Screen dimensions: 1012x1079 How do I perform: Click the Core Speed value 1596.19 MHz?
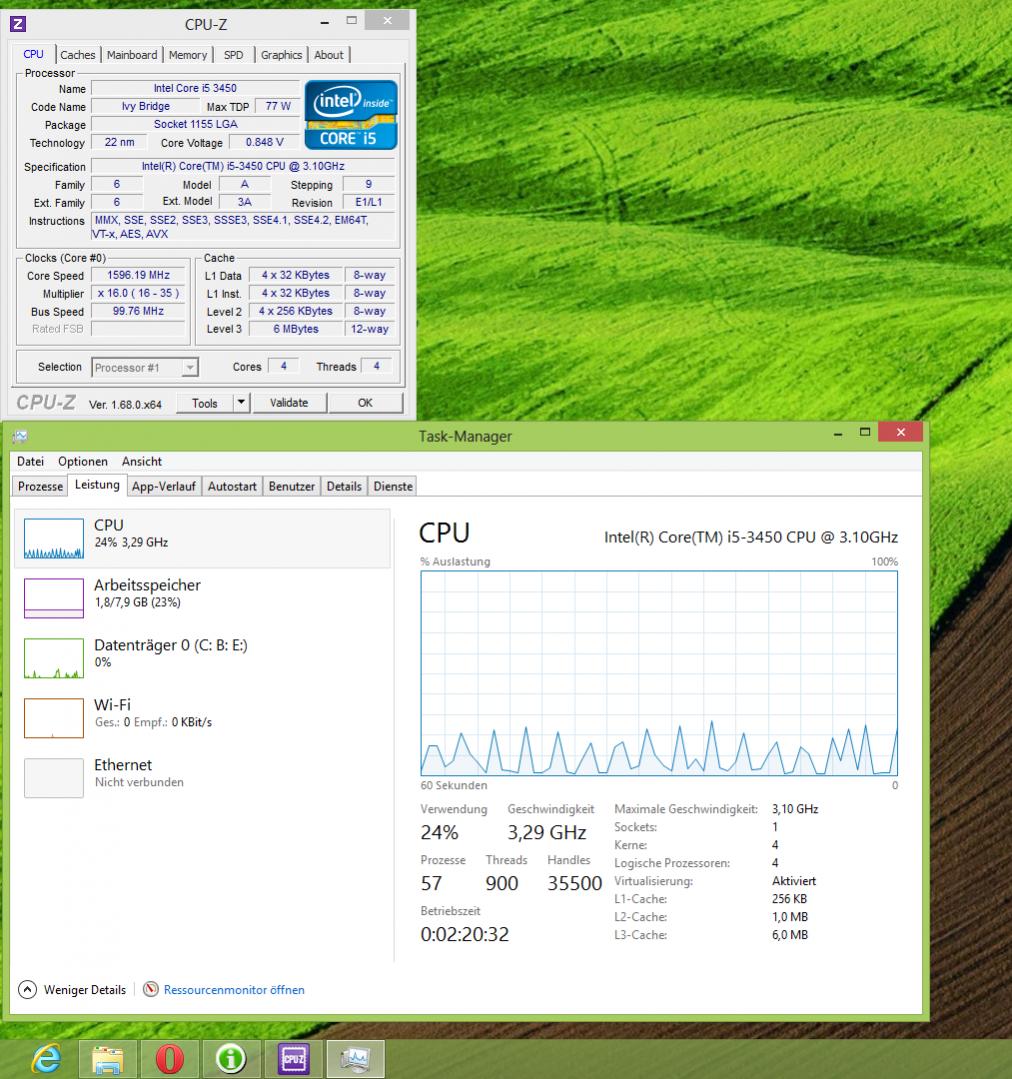(x=138, y=275)
